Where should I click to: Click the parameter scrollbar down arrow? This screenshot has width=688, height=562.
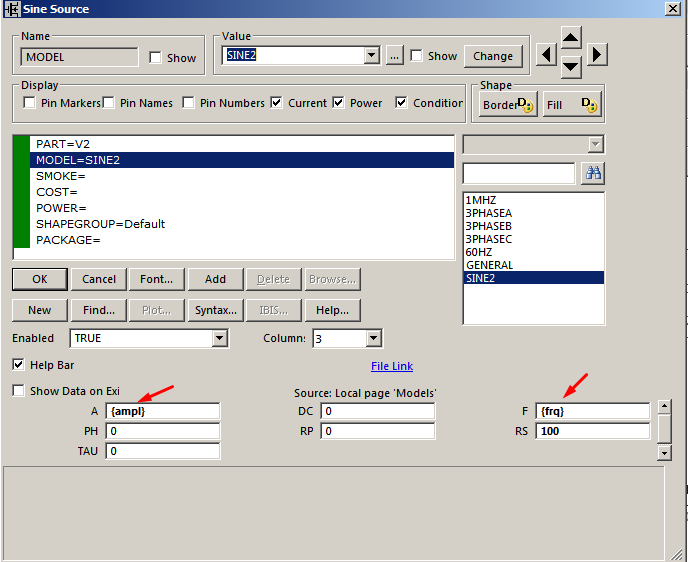tap(664, 452)
